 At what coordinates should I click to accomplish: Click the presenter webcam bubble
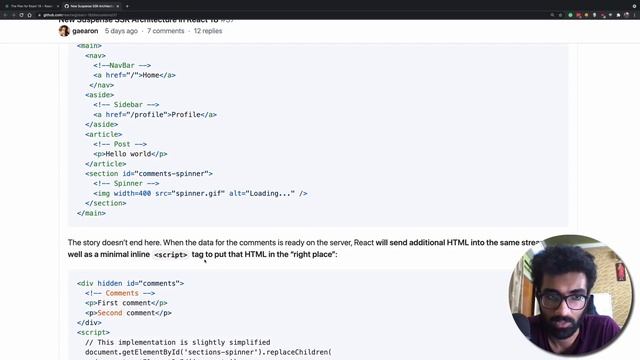571,295
